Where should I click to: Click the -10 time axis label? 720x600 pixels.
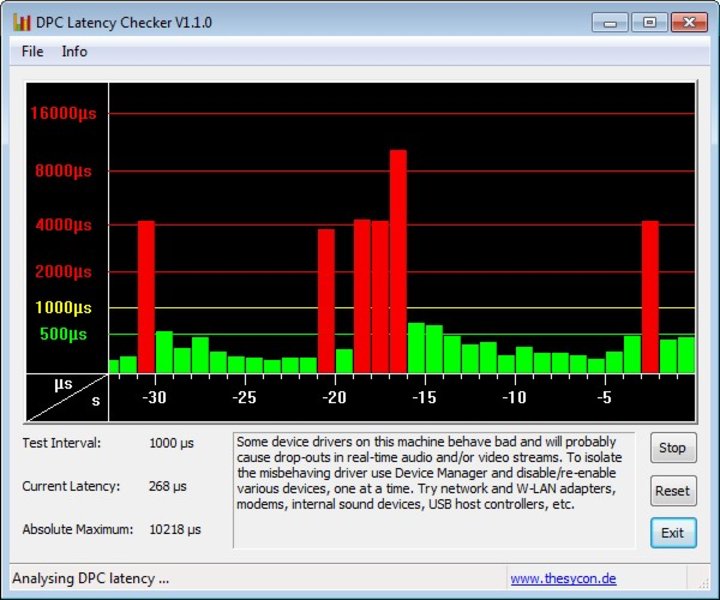tap(514, 397)
